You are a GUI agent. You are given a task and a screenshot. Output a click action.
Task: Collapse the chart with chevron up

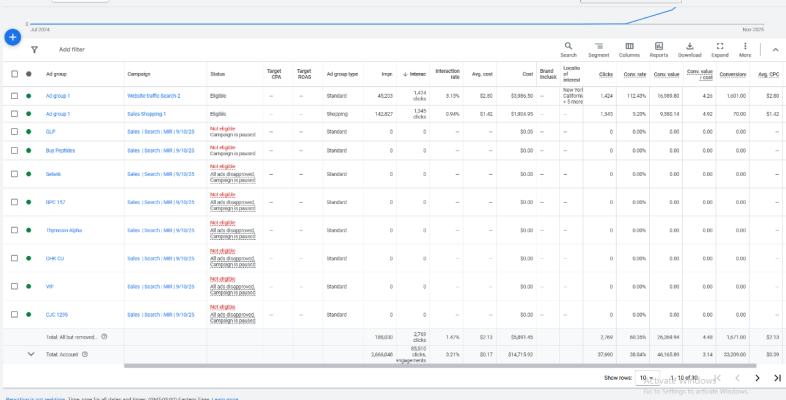tap(775, 50)
